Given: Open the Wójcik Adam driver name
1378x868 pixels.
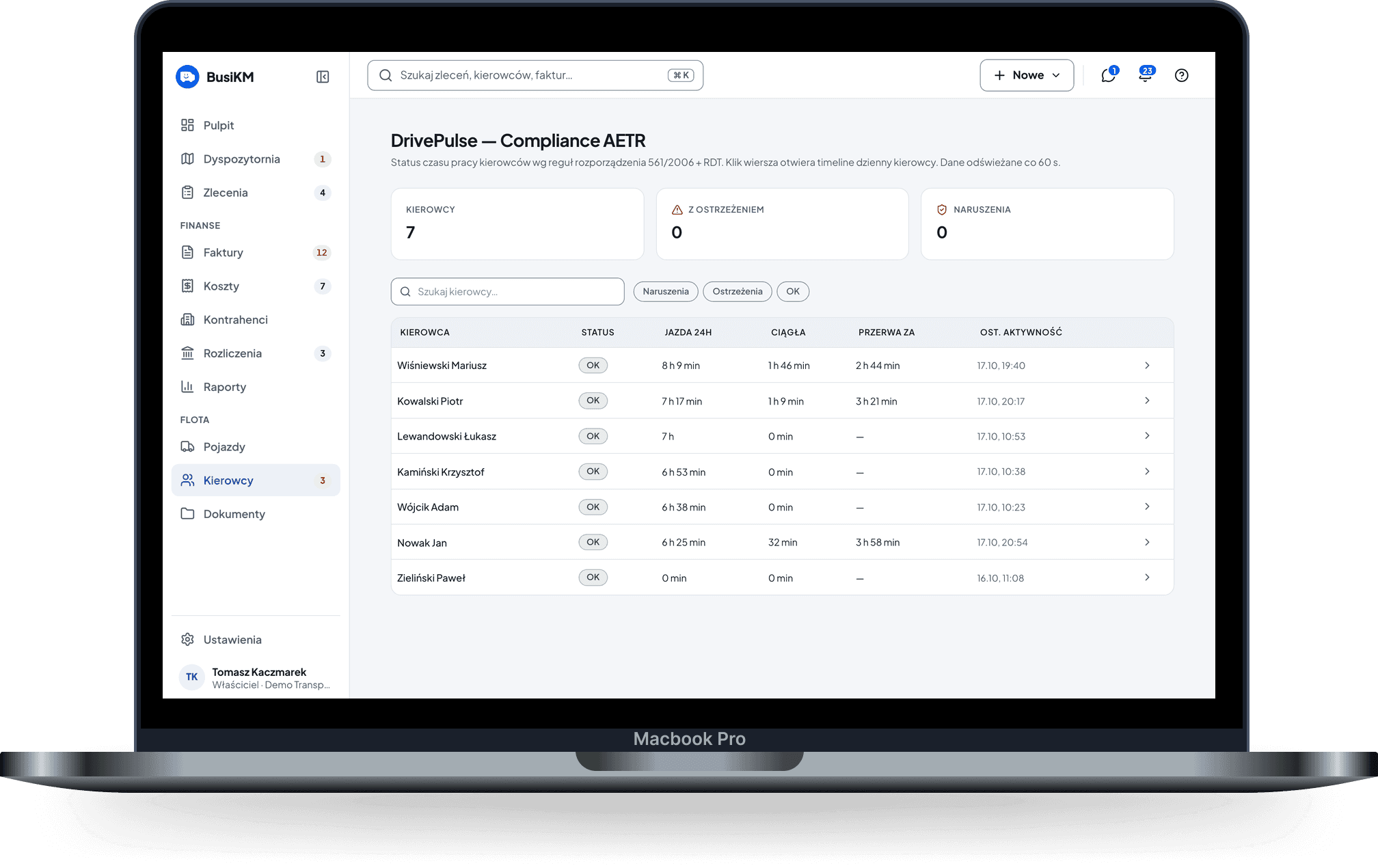Looking at the screenshot, I should pos(428,507).
